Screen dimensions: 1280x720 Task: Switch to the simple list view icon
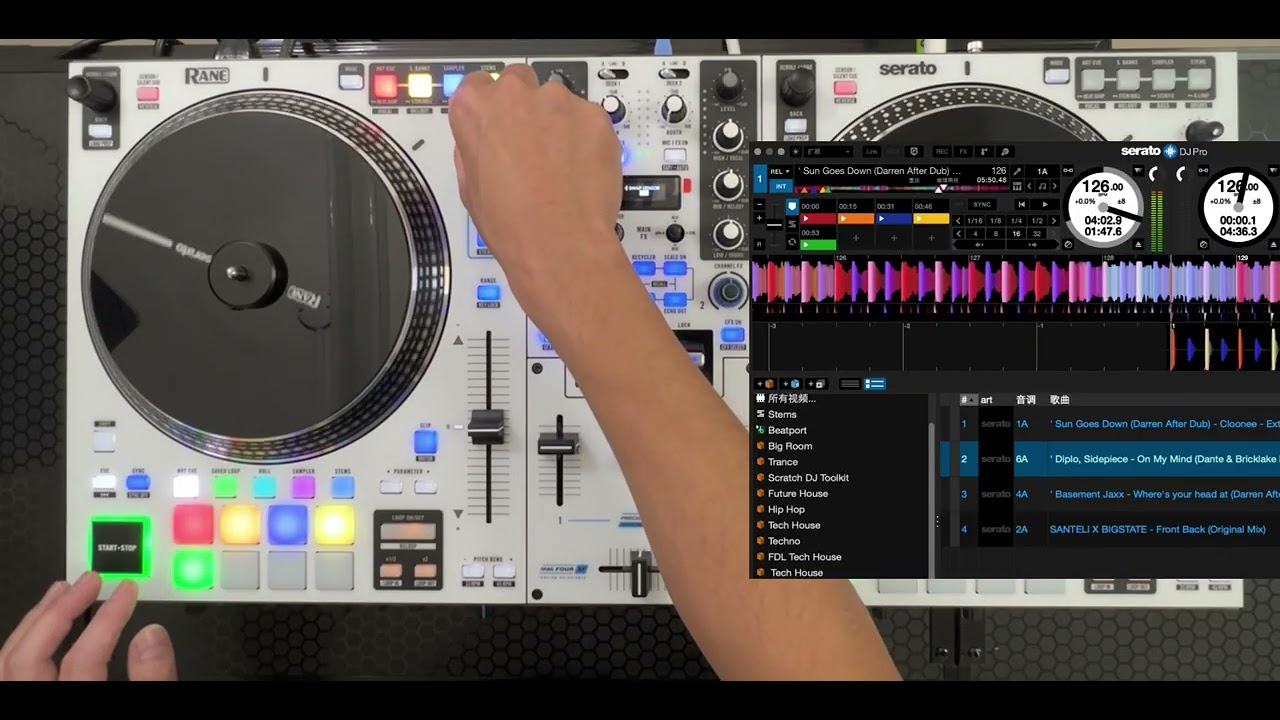(850, 384)
